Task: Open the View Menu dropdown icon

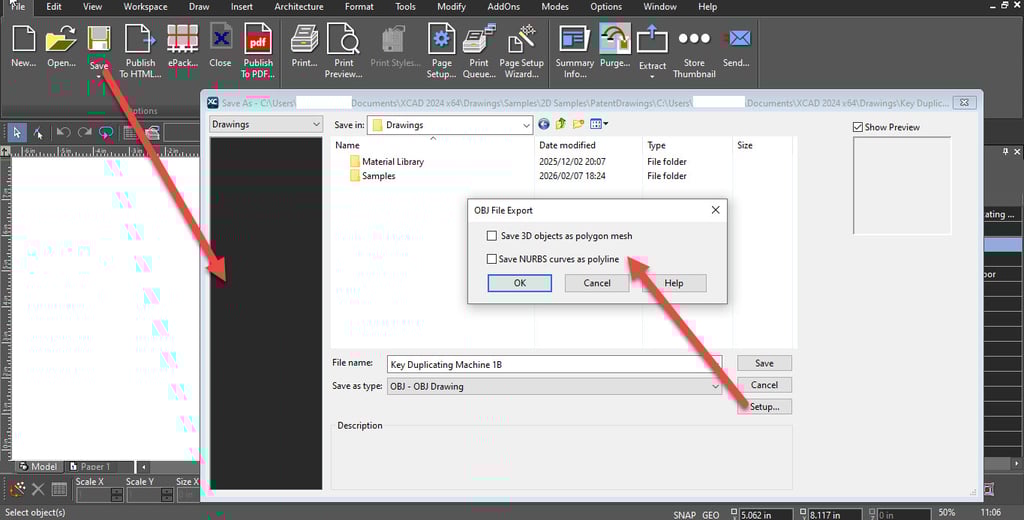Action: pyautogui.click(x=599, y=124)
